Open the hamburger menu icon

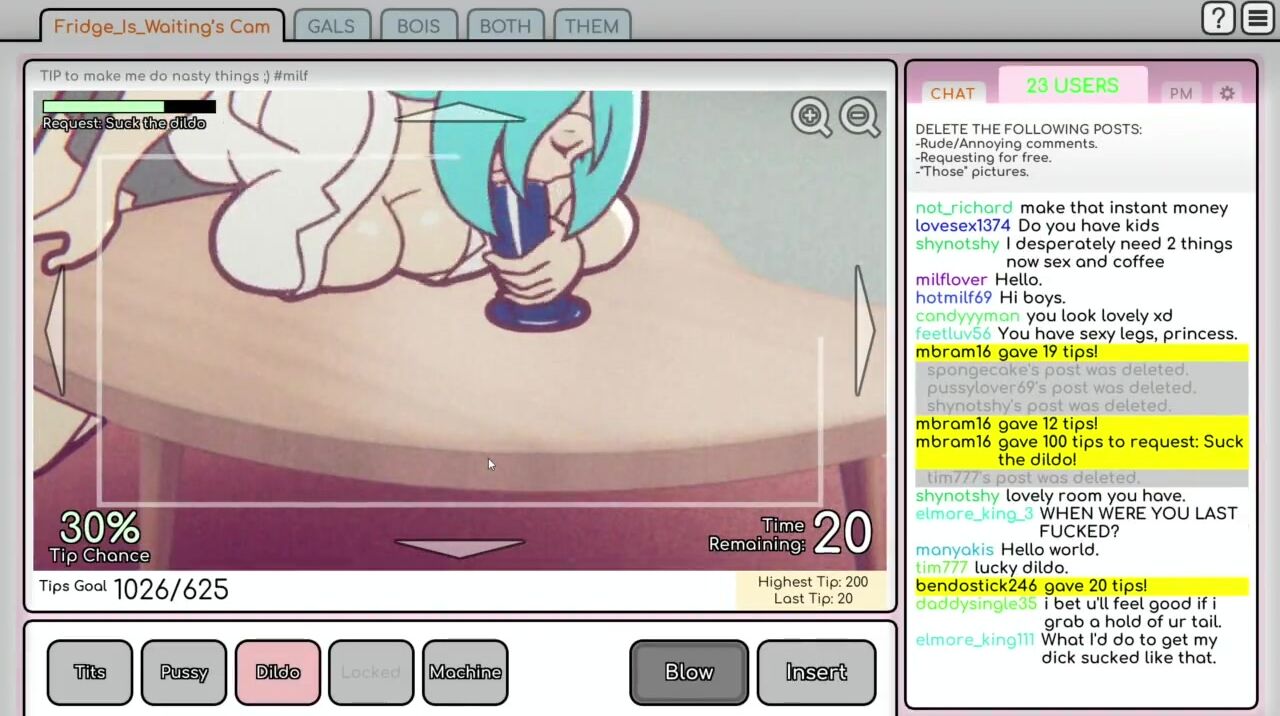[x=1258, y=18]
